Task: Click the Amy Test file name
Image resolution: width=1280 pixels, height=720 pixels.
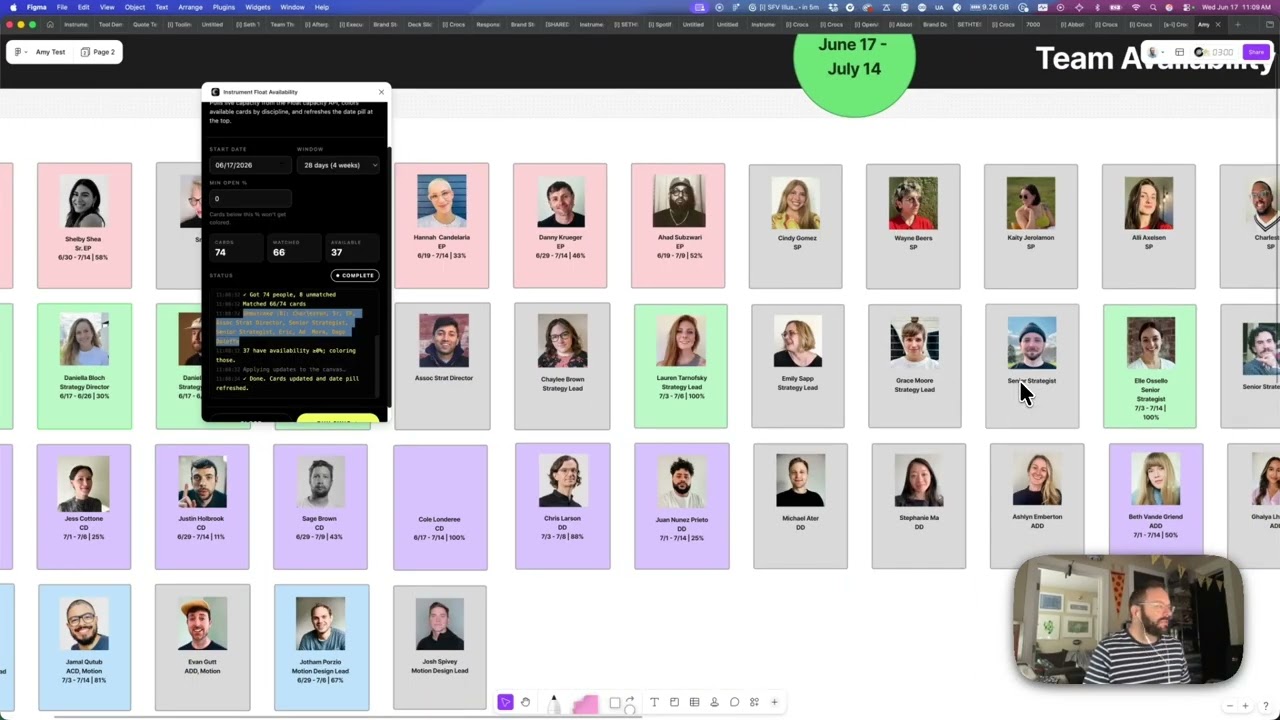Action: click(50, 52)
